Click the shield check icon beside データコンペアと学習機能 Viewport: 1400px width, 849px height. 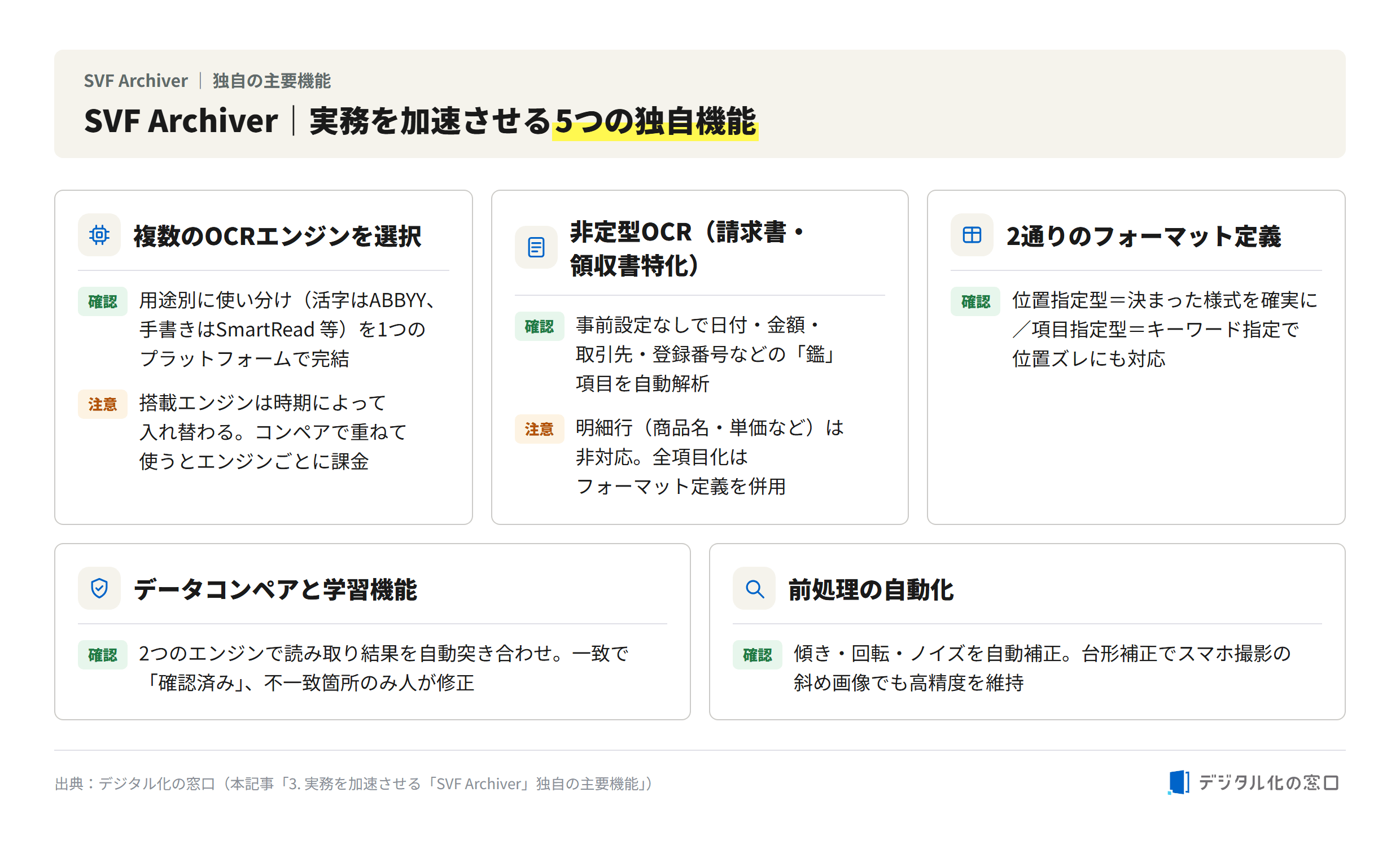(99, 588)
